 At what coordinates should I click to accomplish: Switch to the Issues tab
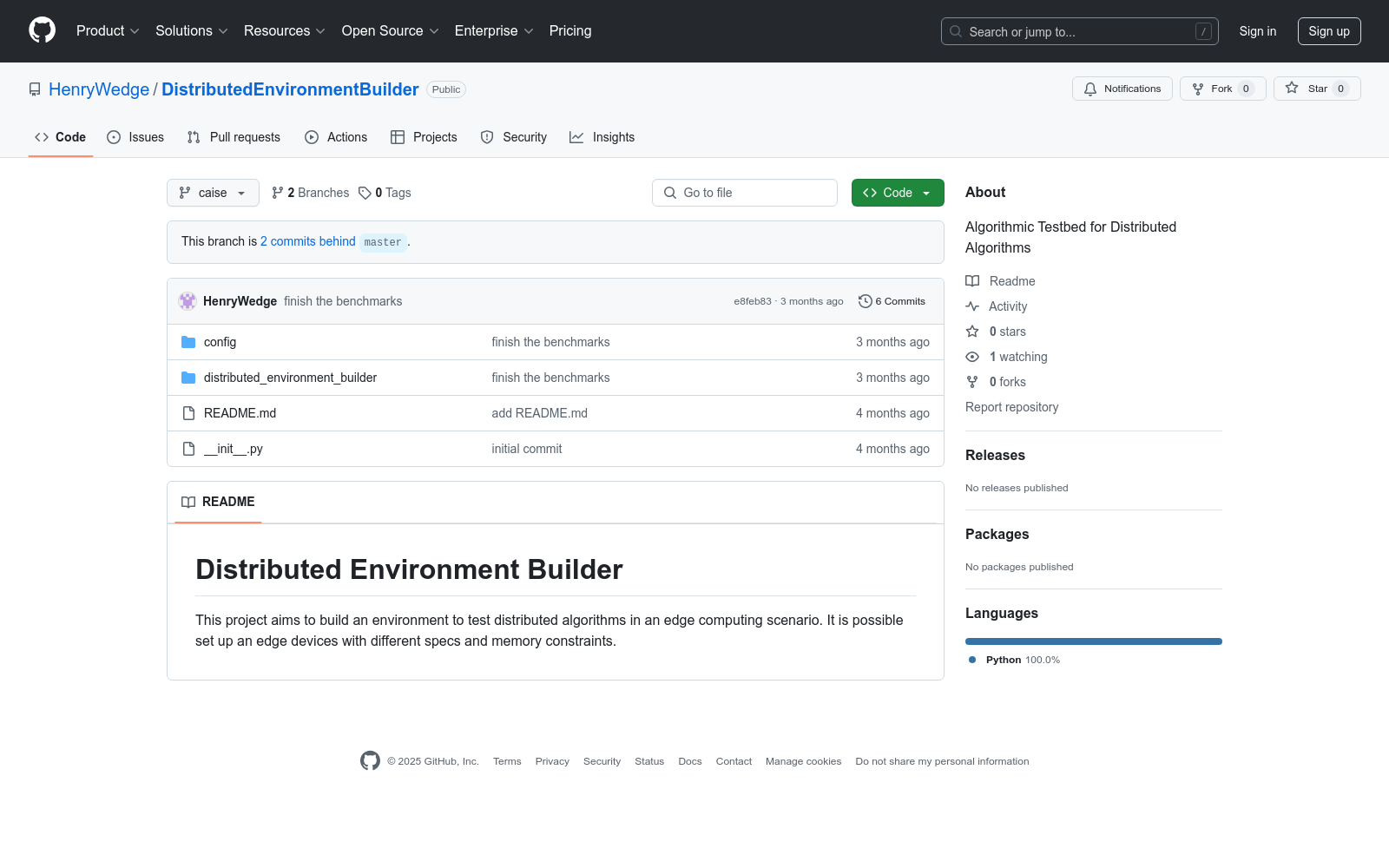[135, 137]
